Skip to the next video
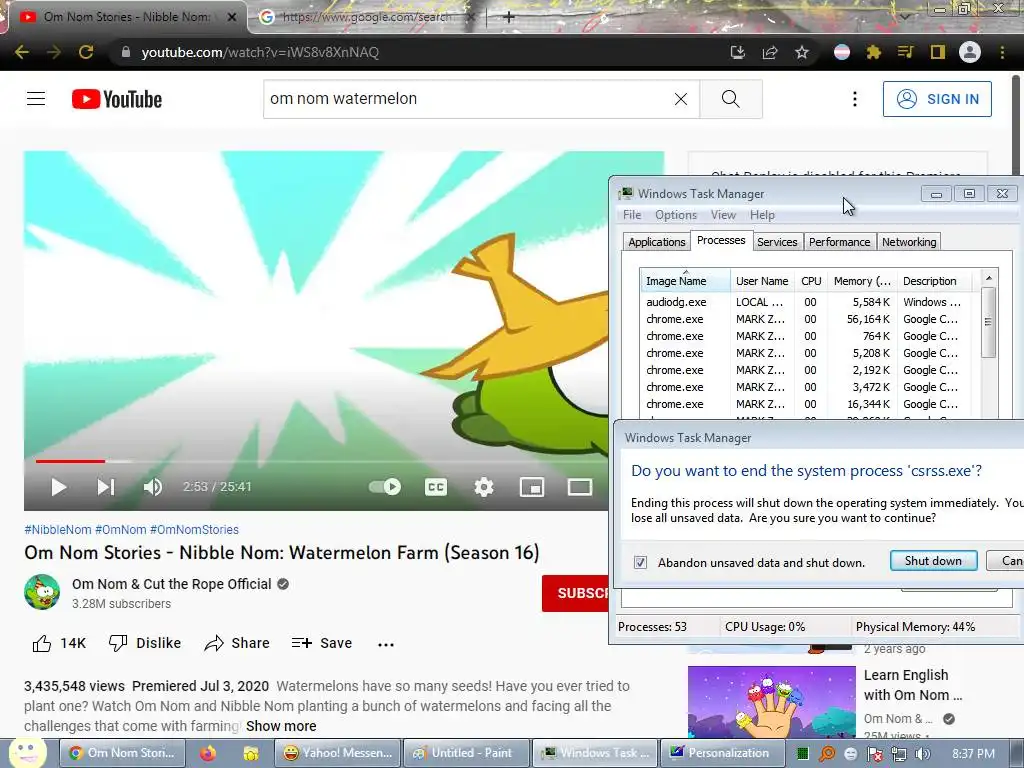Screen dimensions: 1024x768 point(106,487)
